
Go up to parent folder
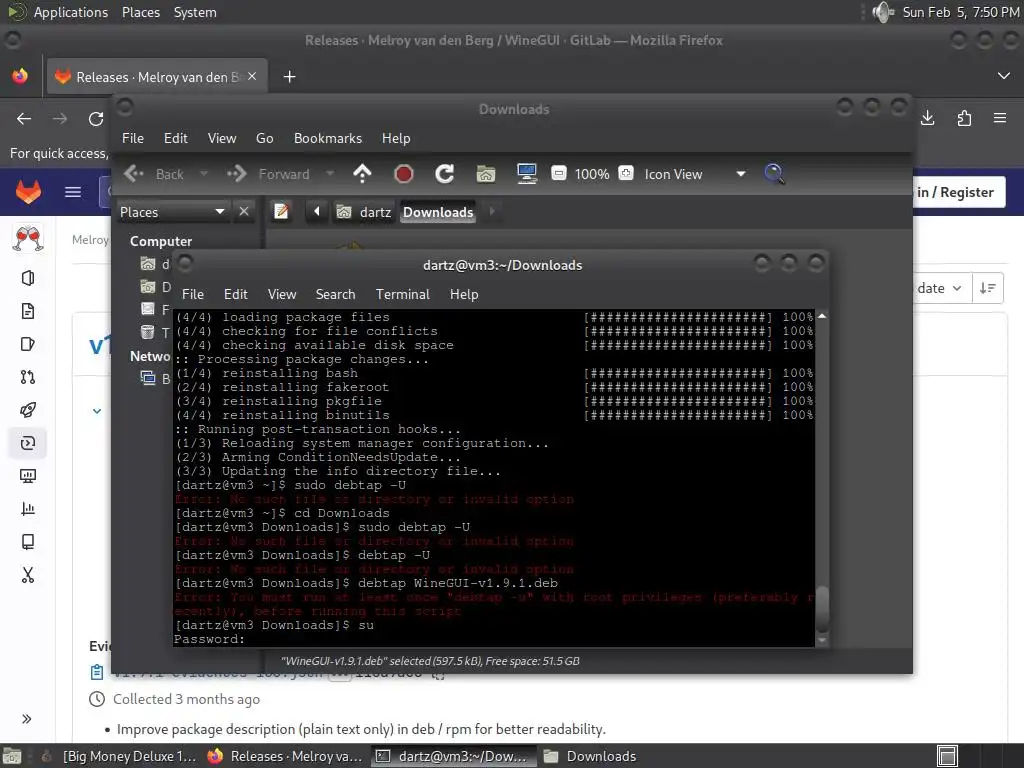click(362, 174)
